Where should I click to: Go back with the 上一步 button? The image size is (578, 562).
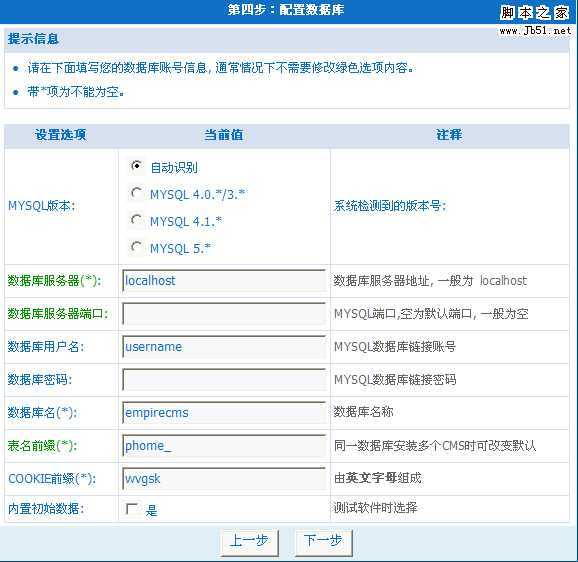[250, 542]
